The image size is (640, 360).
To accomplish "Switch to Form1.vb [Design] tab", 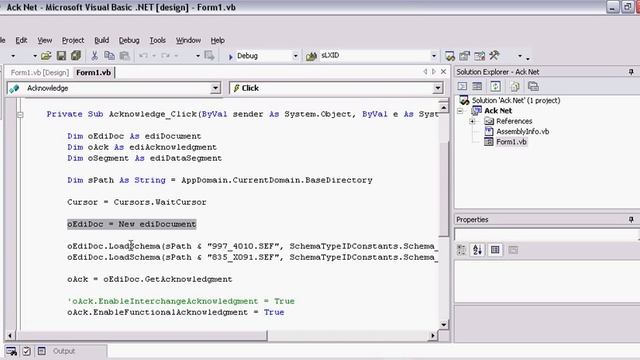I will point(40,73).
